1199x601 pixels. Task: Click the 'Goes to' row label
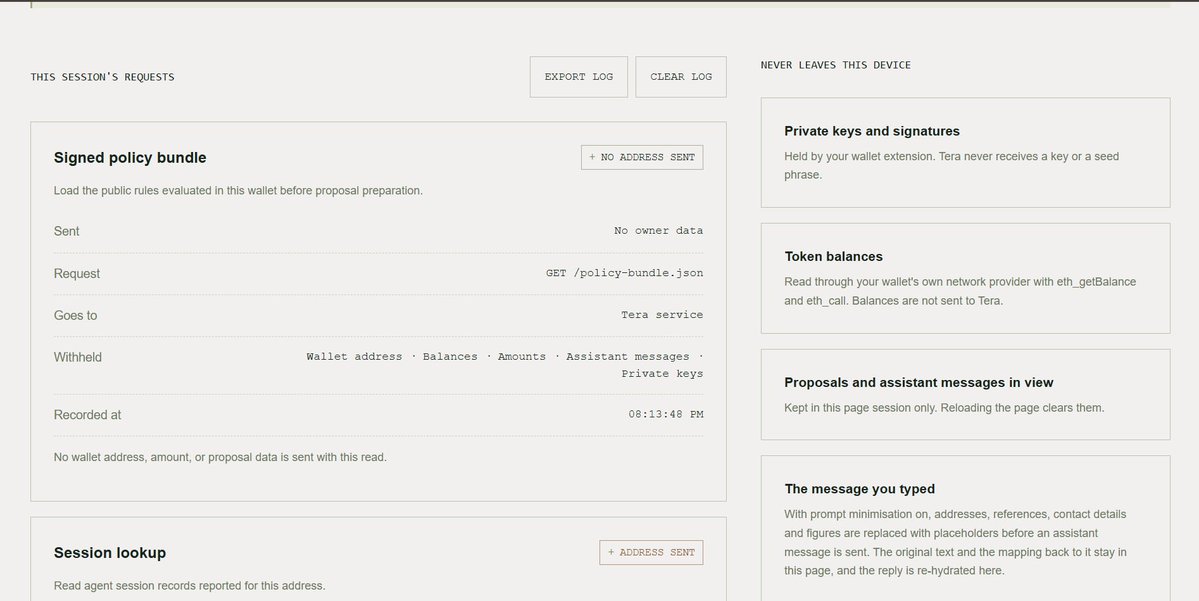[75, 316]
